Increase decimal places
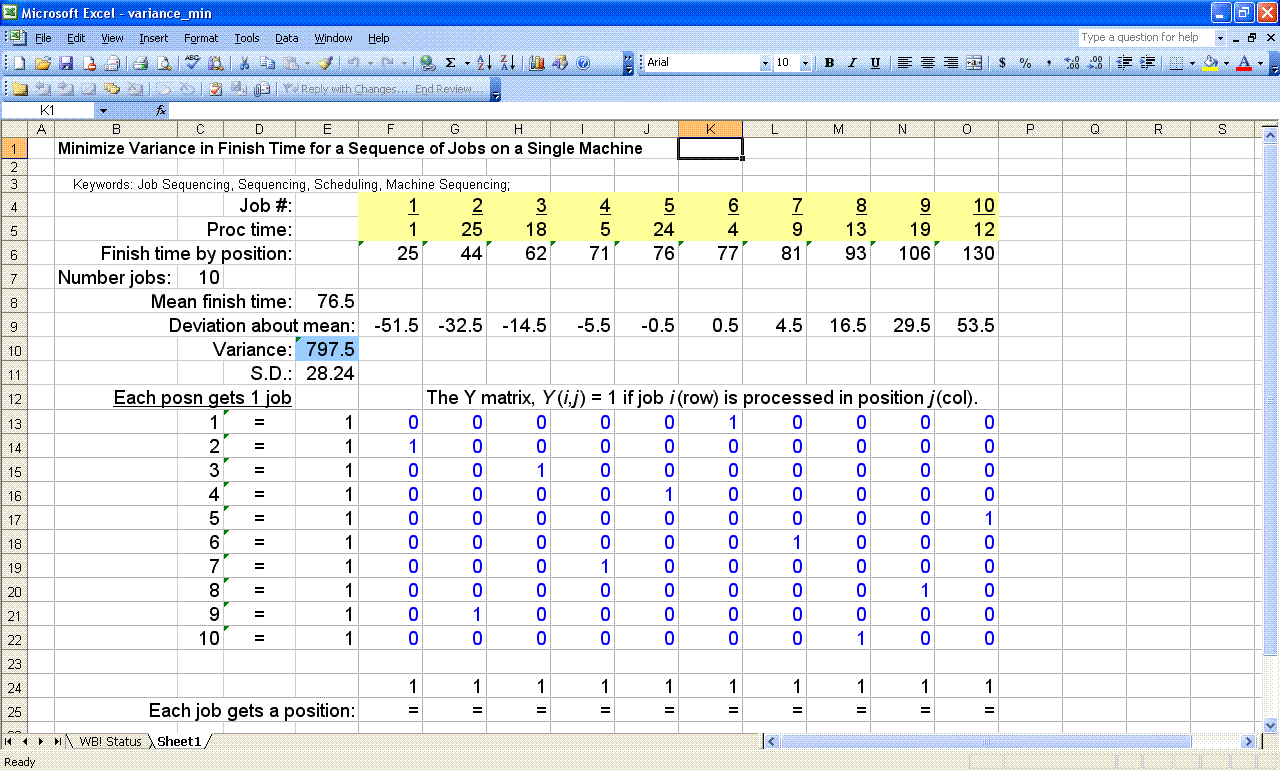The width and height of the screenshot is (1280, 770). (1072, 63)
